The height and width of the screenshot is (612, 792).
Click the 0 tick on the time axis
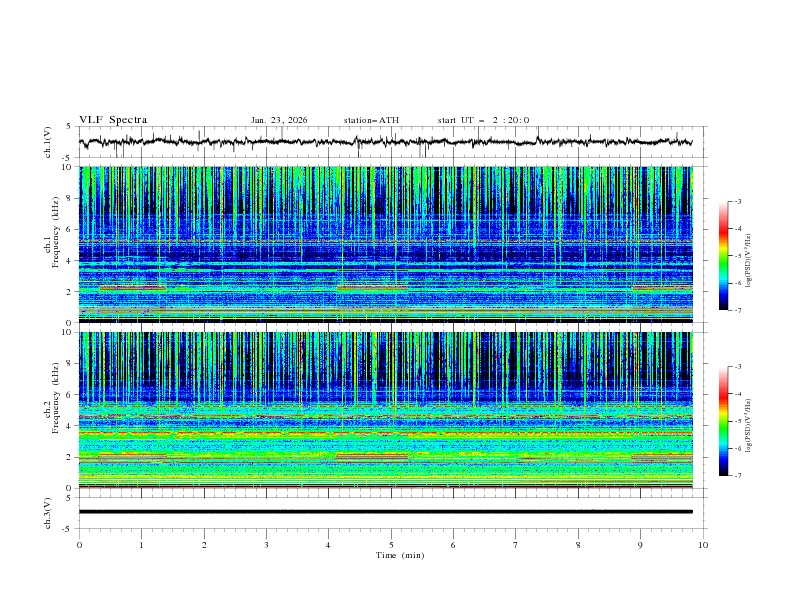(x=79, y=545)
